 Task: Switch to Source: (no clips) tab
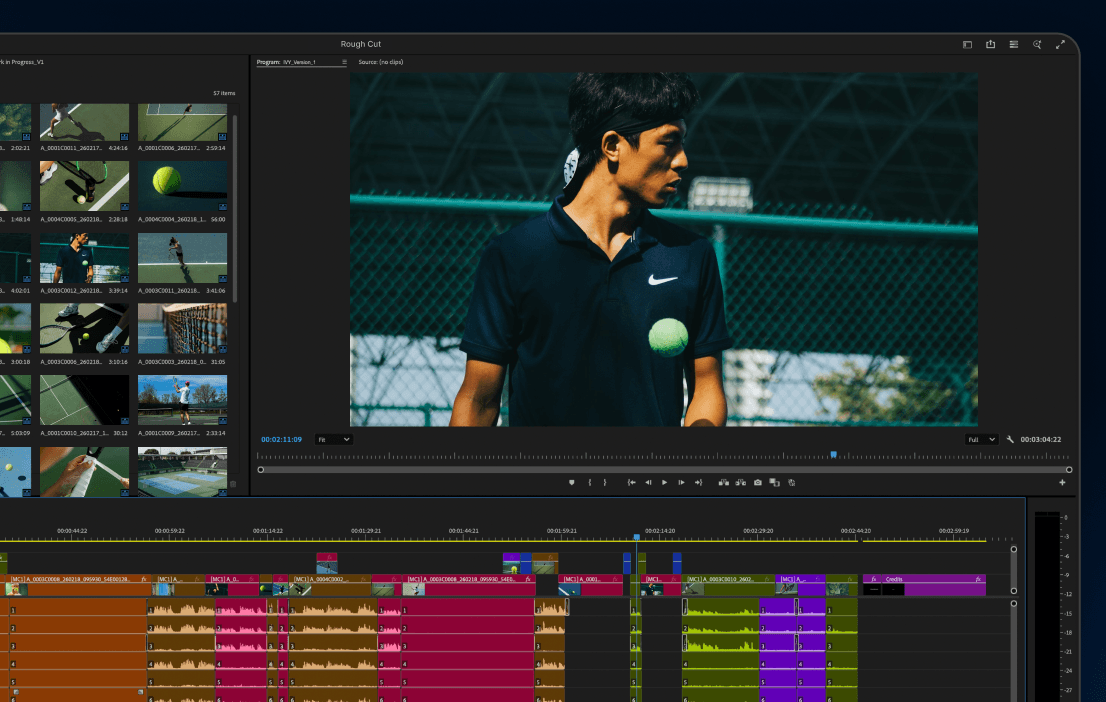[x=381, y=62]
